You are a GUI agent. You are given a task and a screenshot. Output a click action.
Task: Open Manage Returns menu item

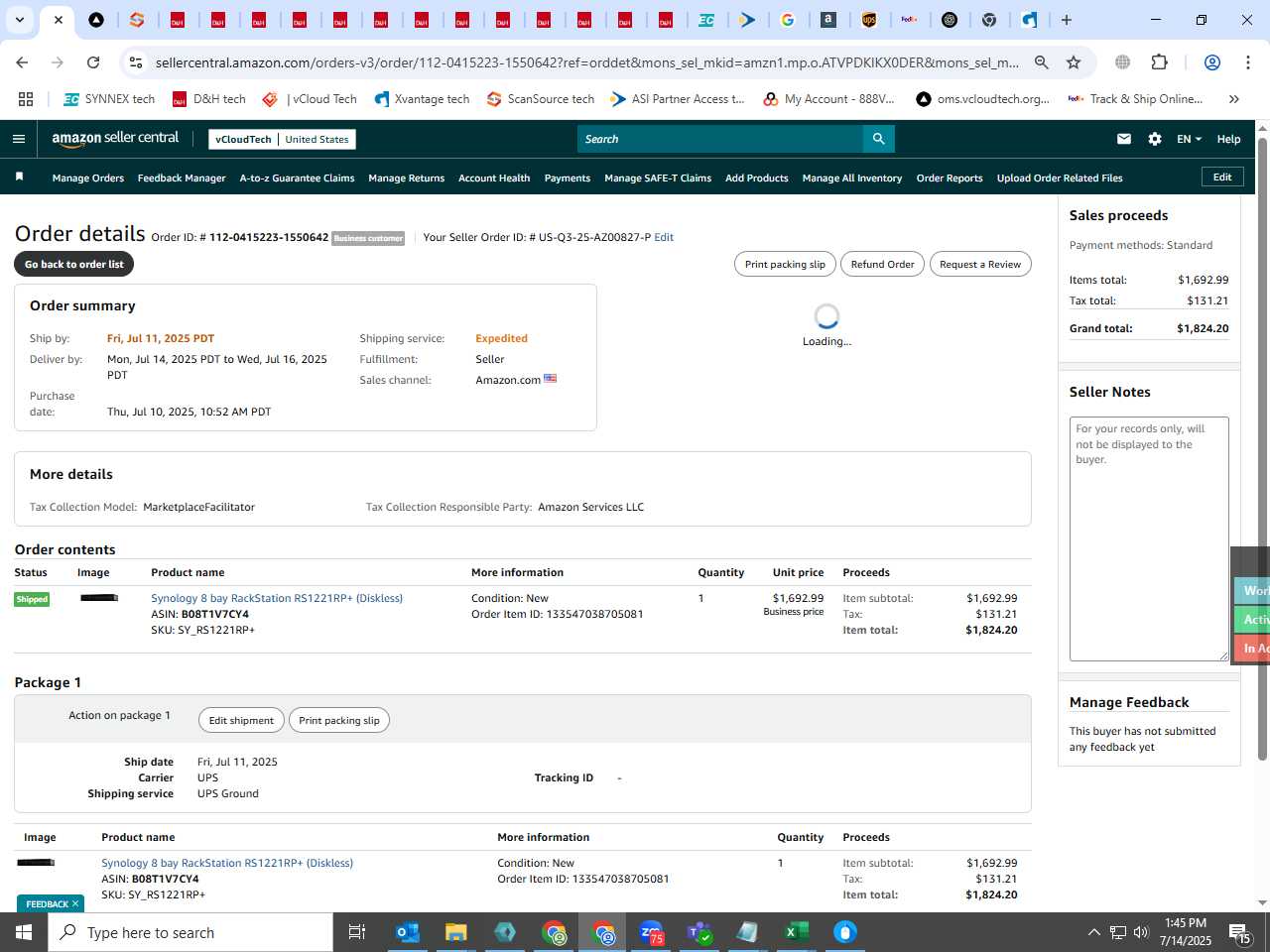406,178
